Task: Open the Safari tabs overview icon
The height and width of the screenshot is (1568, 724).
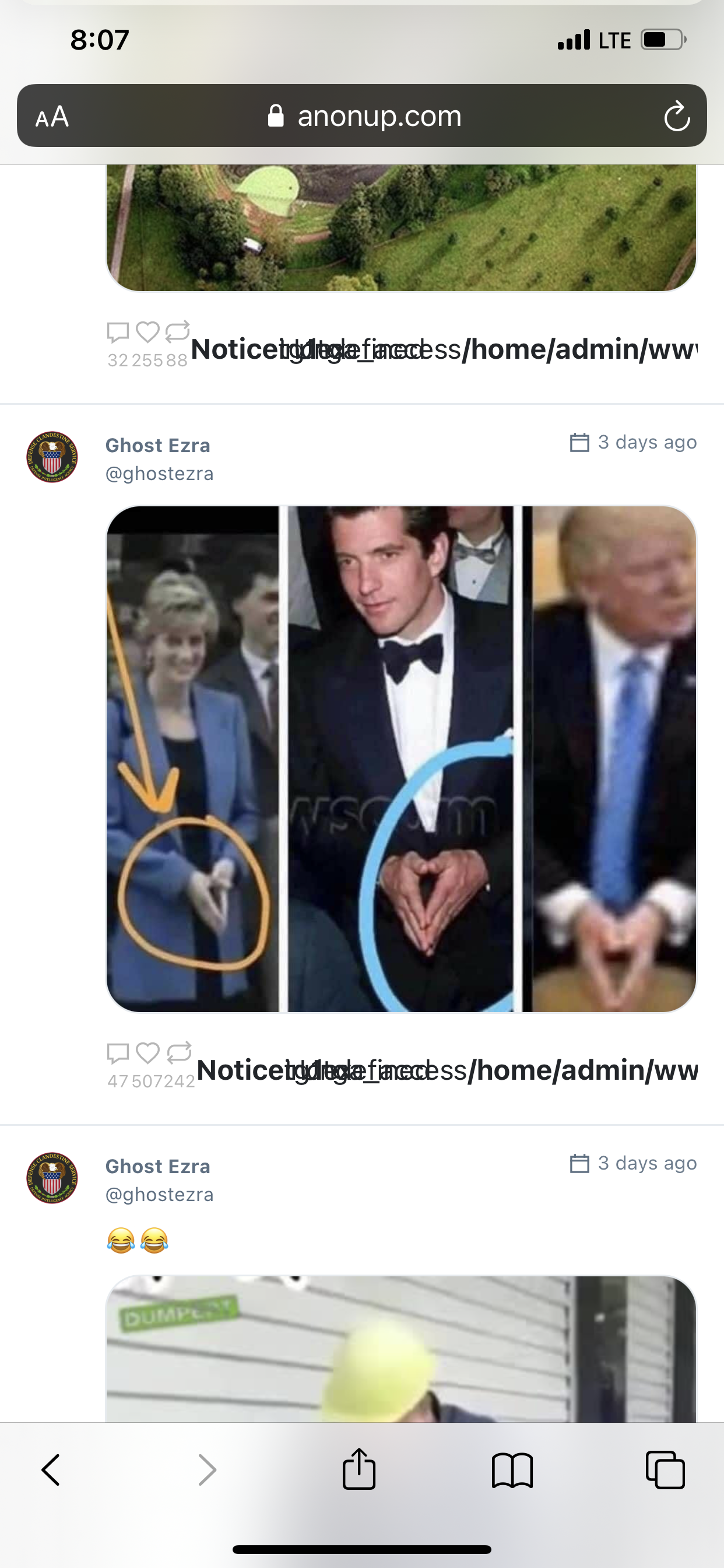Action: (x=665, y=1470)
